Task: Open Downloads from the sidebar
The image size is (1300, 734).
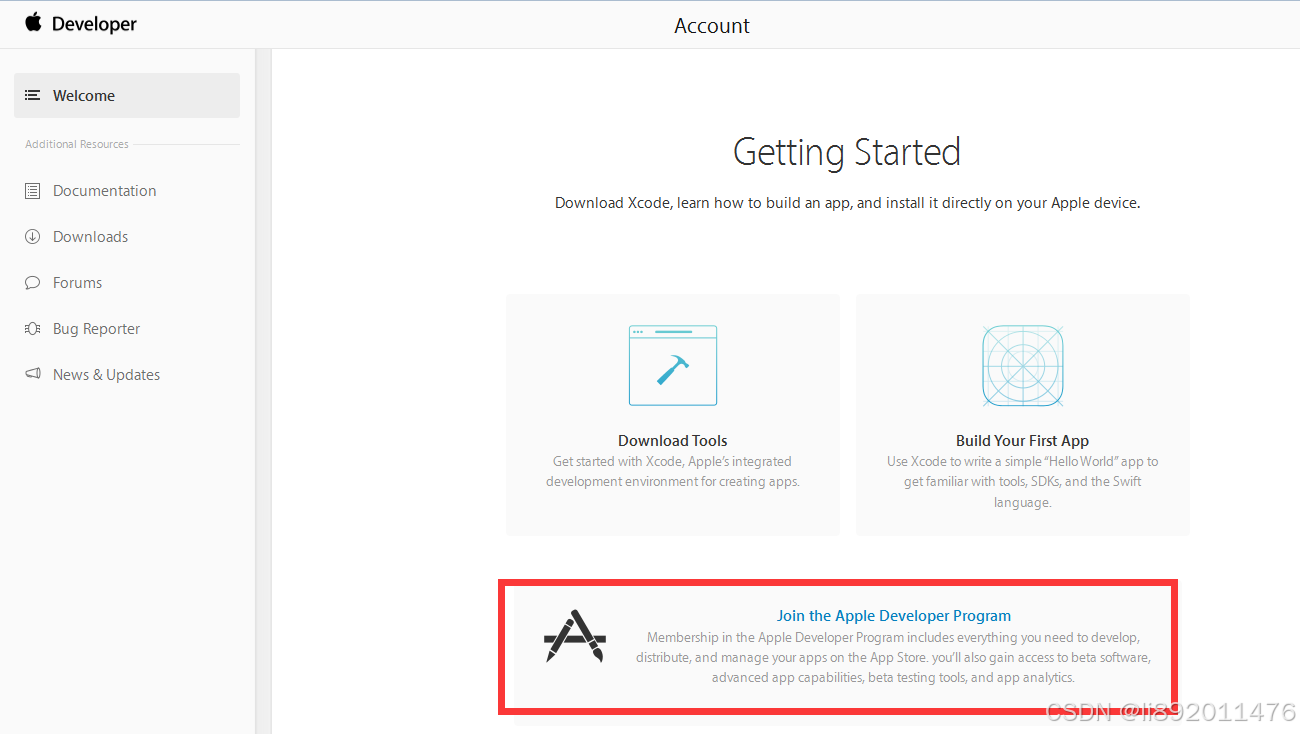Action: click(90, 237)
